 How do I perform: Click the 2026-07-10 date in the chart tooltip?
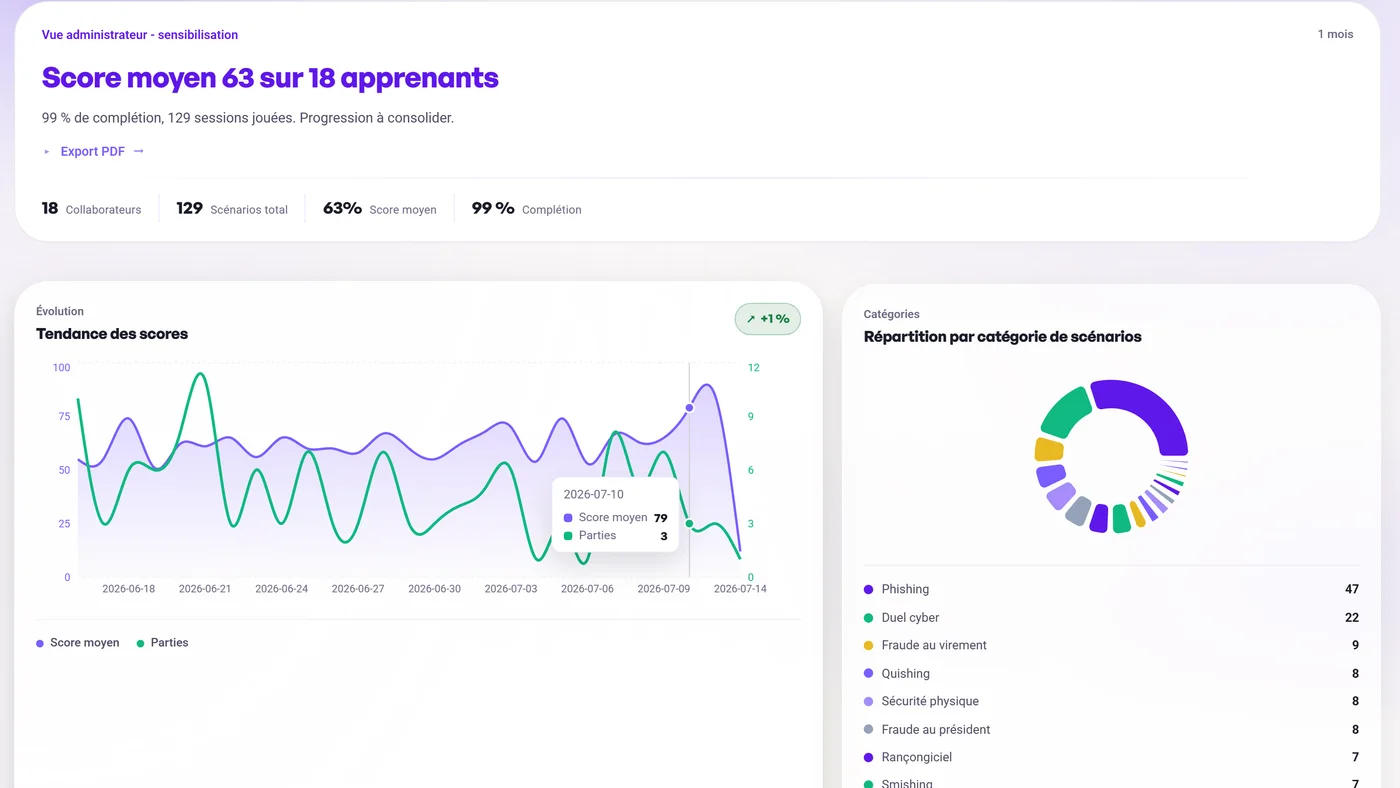594,495
